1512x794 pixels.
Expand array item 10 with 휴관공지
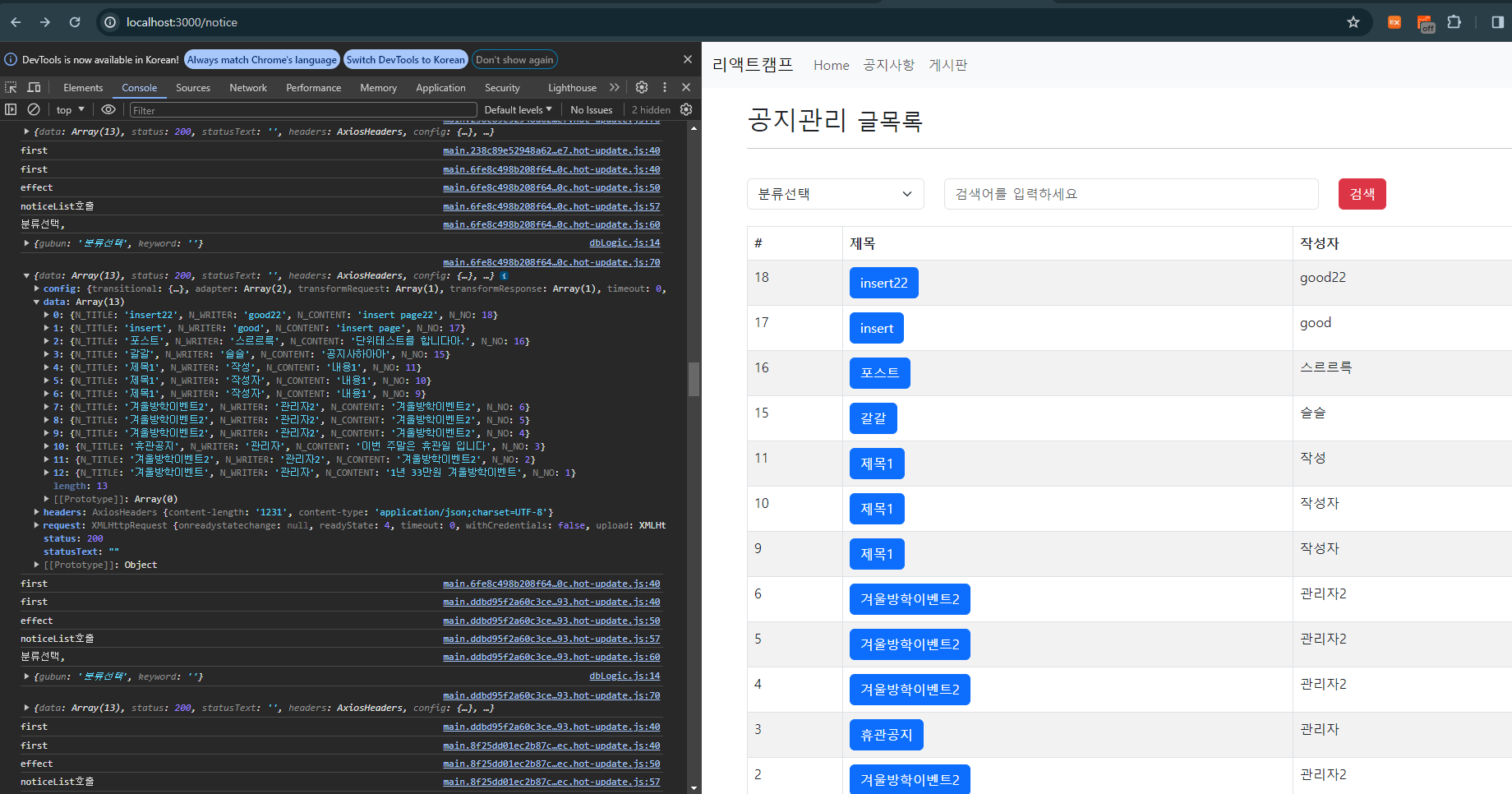(47, 447)
